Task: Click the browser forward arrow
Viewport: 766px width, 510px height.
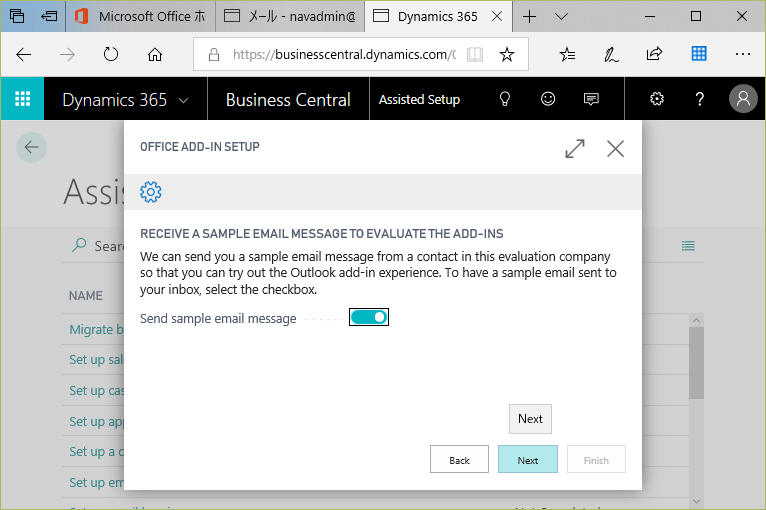Action: pos(67,54)
